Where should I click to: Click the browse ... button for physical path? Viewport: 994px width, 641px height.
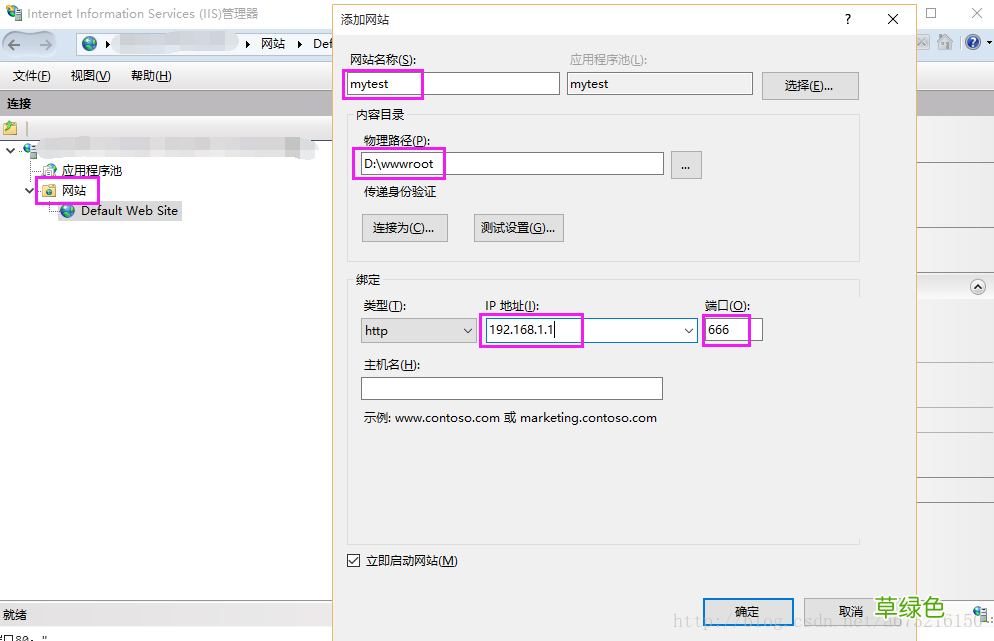coord(686,165)
